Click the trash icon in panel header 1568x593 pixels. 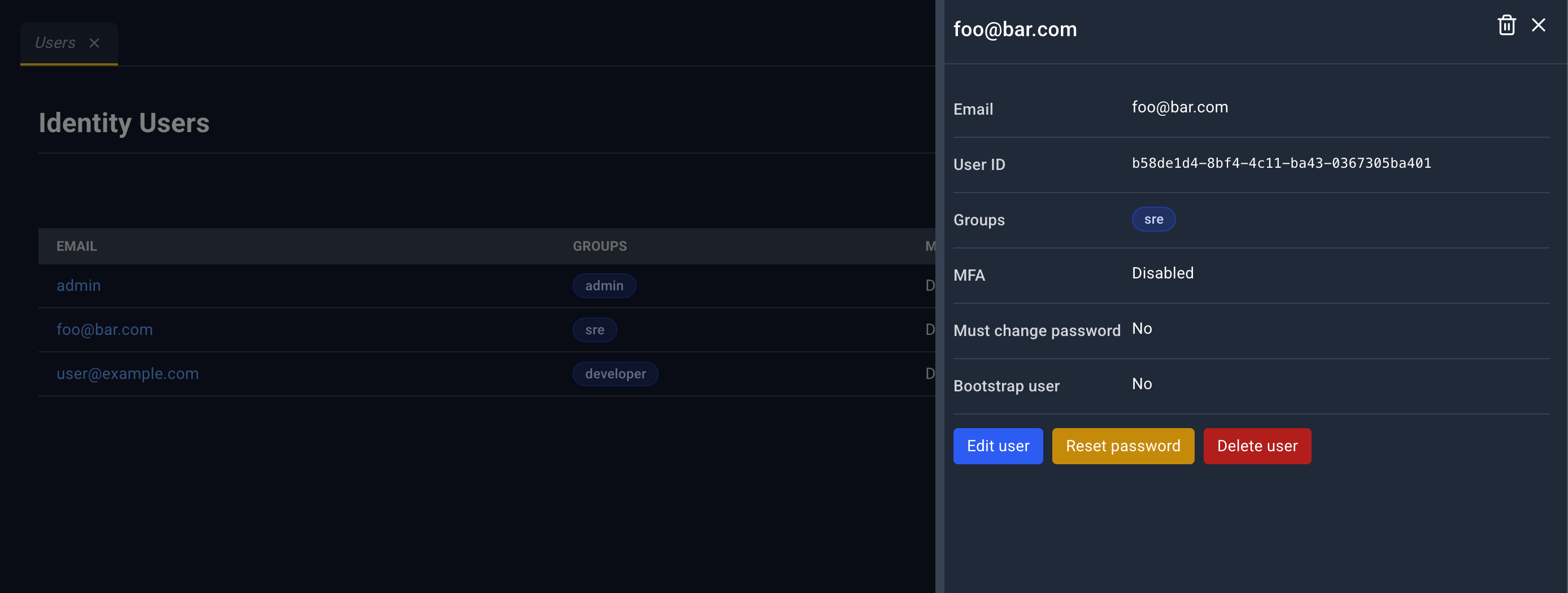pos(1506,25)
